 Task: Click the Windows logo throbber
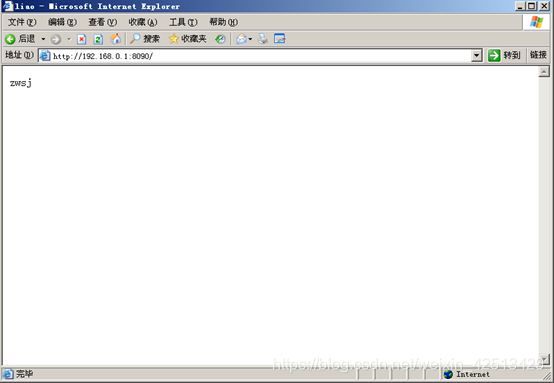pyautogui.click(x=536, y=22)
